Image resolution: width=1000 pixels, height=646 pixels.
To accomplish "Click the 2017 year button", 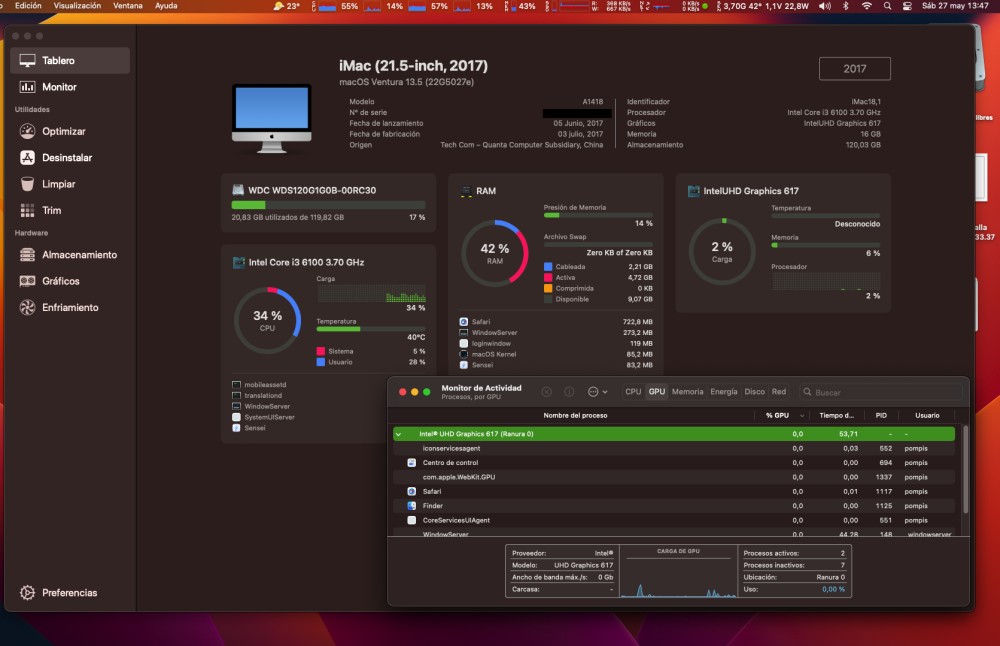I will tap(855, 69).
